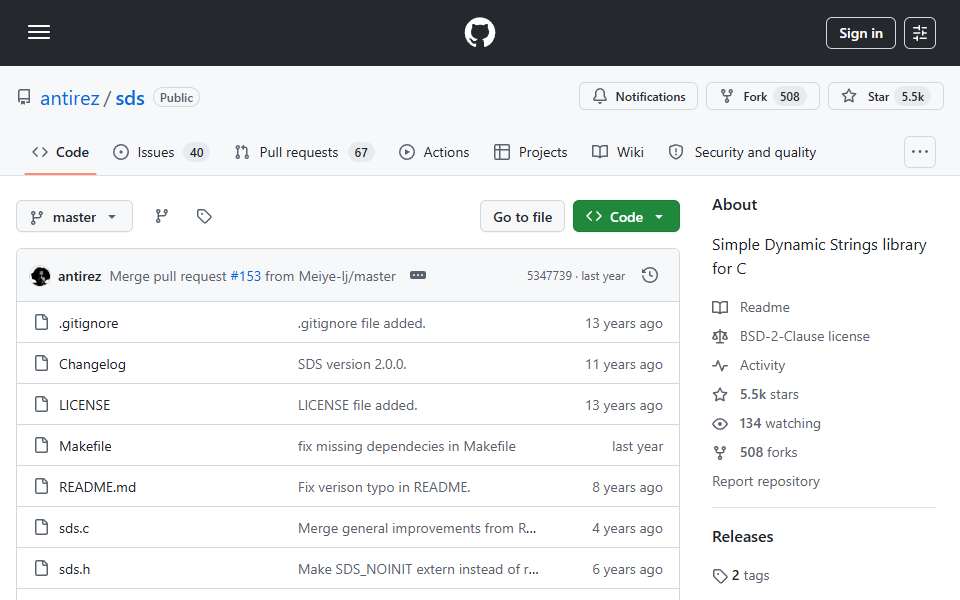Click file icon for Changelog
Image resolution: width=960 pixels, height=600 pixels.
point(41,363)
